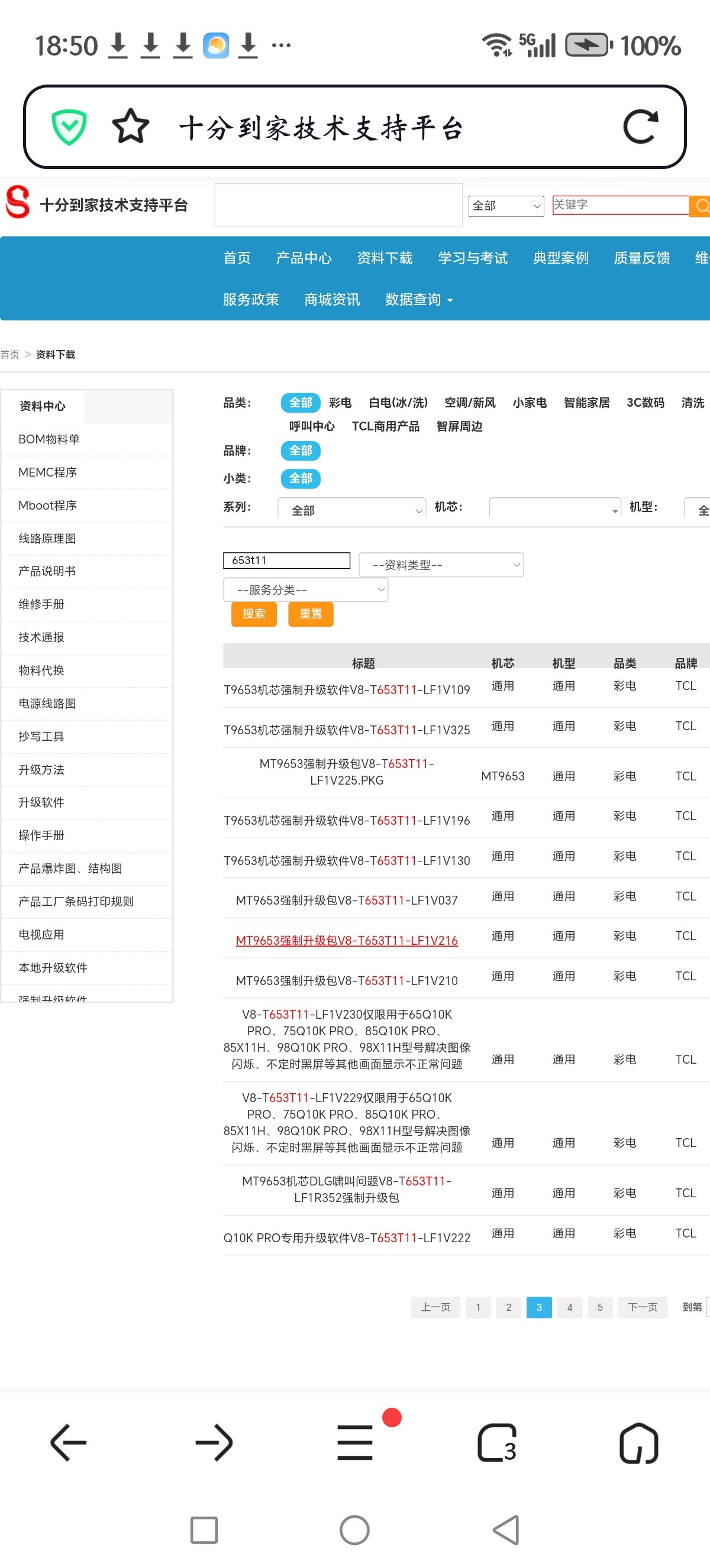Image resolution: width=710 pixels, height=1568 pixels.
Task: Select 白电(冰/洗) category filter
Action: coord(398,403)
